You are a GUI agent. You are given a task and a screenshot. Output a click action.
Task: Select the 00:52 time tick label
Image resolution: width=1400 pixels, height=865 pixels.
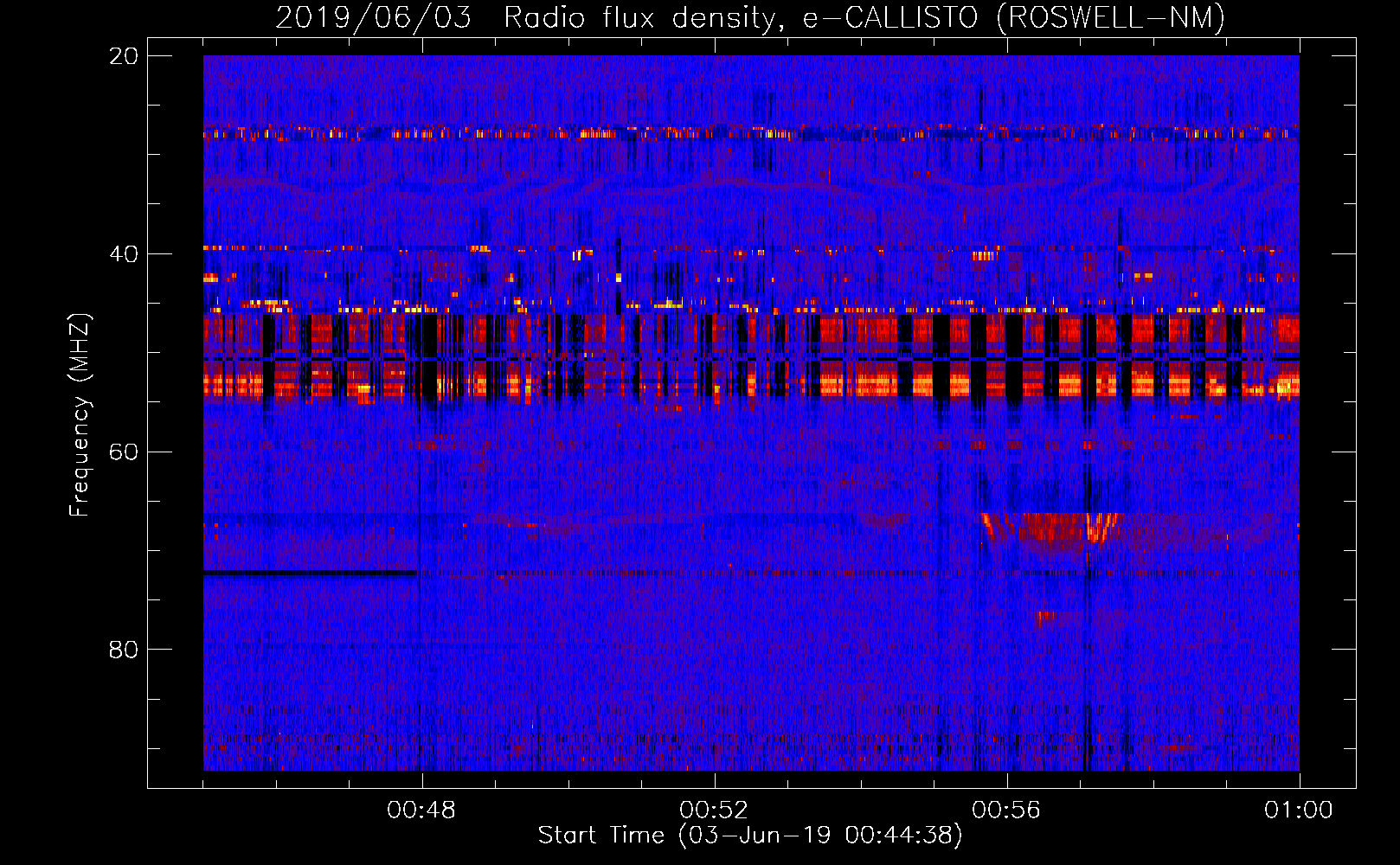(714, 810)
